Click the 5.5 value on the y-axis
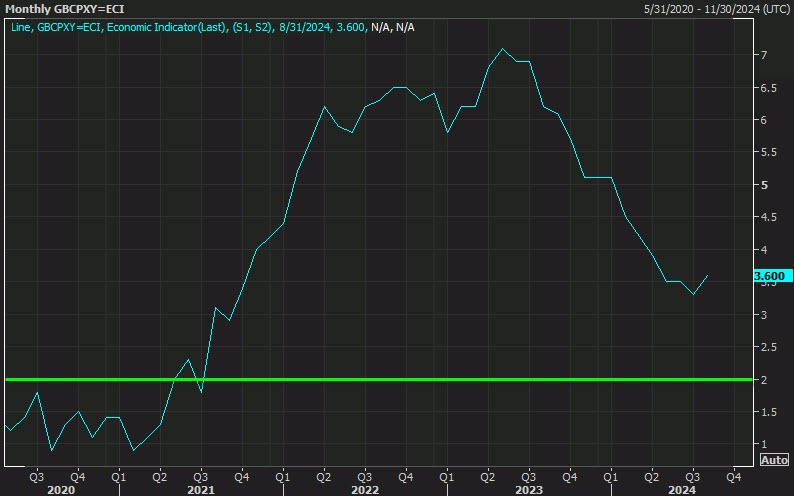 pos(769,152)
